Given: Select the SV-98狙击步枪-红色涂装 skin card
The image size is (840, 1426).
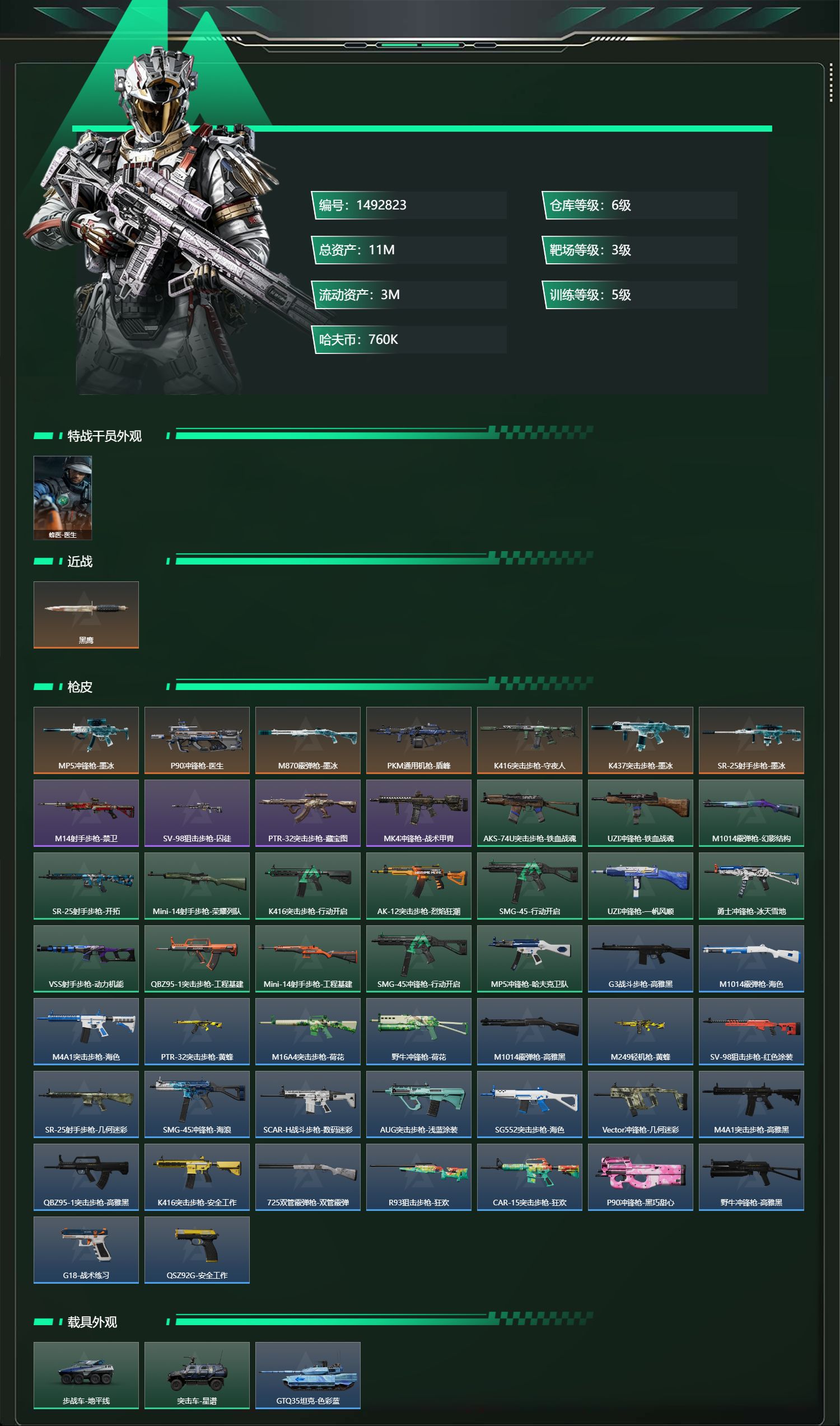Looking at the screenshot, I should click(752, 1032).
